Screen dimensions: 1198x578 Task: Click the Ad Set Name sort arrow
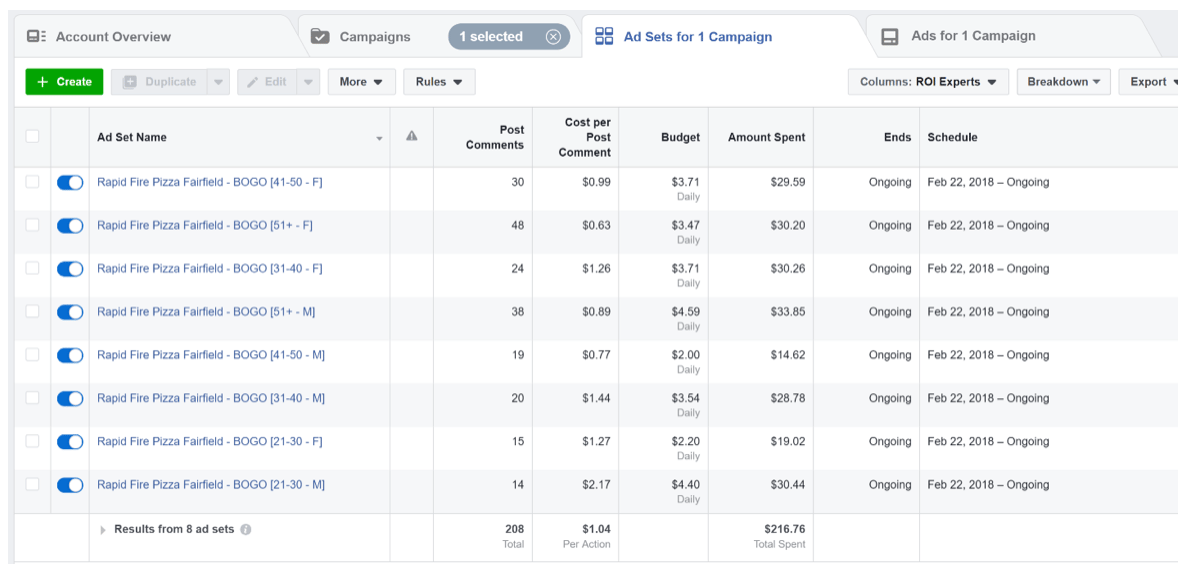pyautogui.click(x=380, y=139)
